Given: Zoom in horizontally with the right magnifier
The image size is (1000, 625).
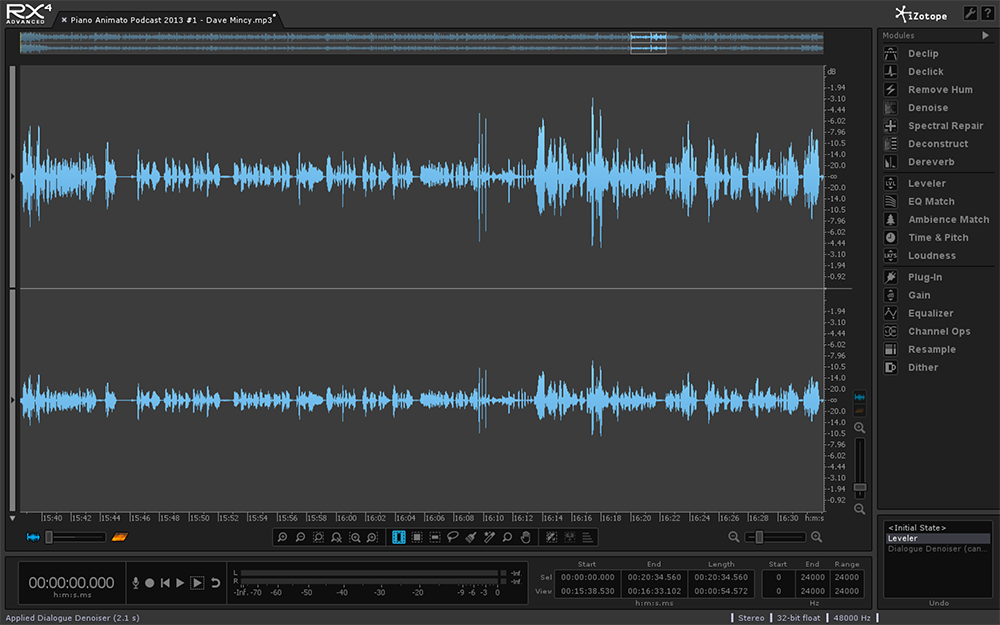Looking at the screenshot, I should (816, 538).
